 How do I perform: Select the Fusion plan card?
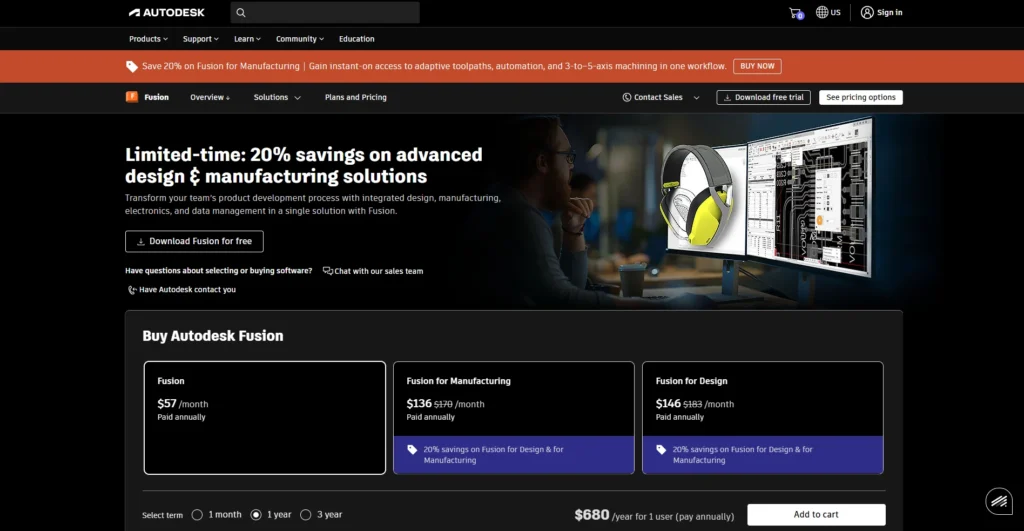click(264, 418)
